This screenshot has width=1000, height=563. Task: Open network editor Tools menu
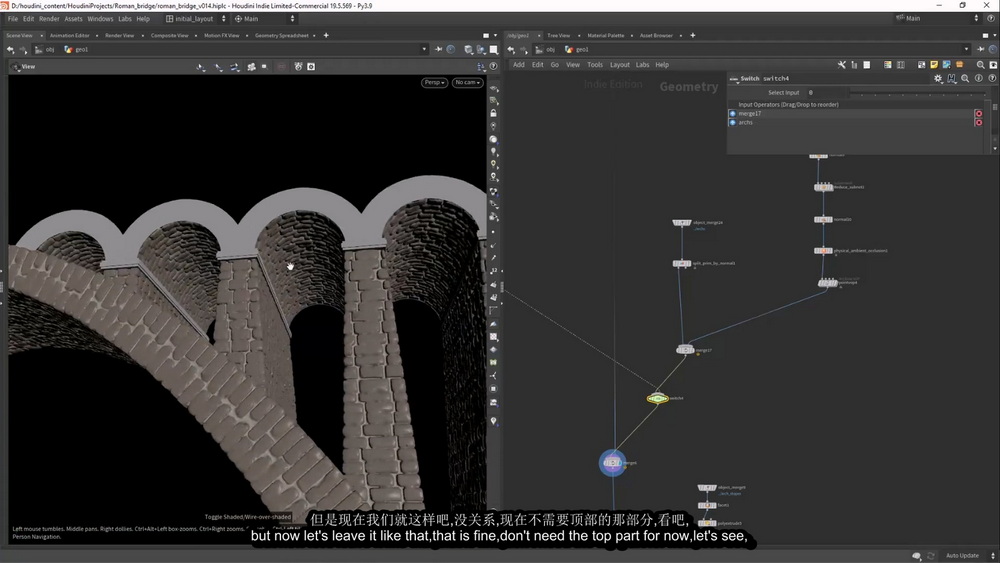tap(594, 64)
